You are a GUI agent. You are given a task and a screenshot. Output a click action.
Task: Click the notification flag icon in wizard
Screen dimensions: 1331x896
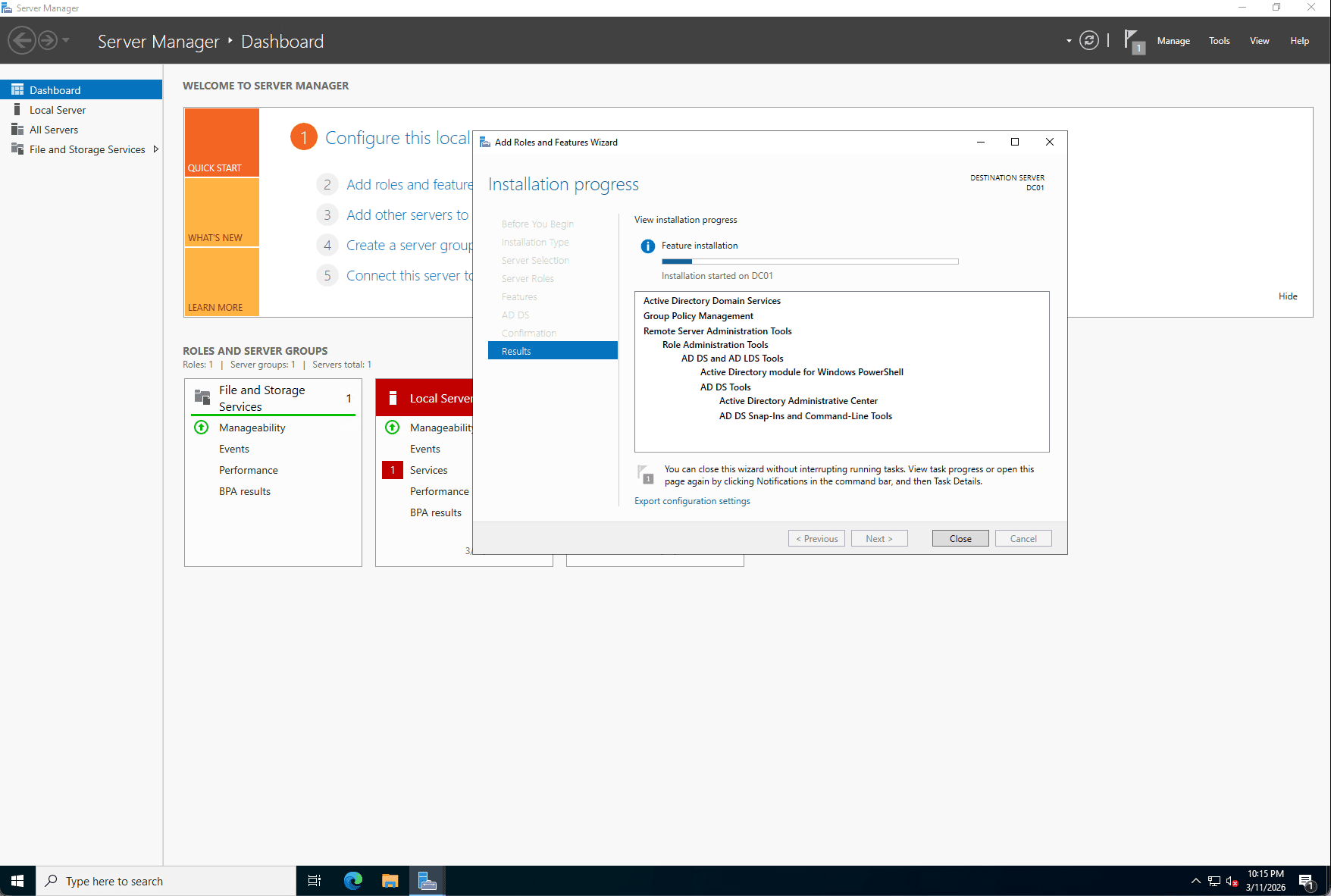point(646,475)
